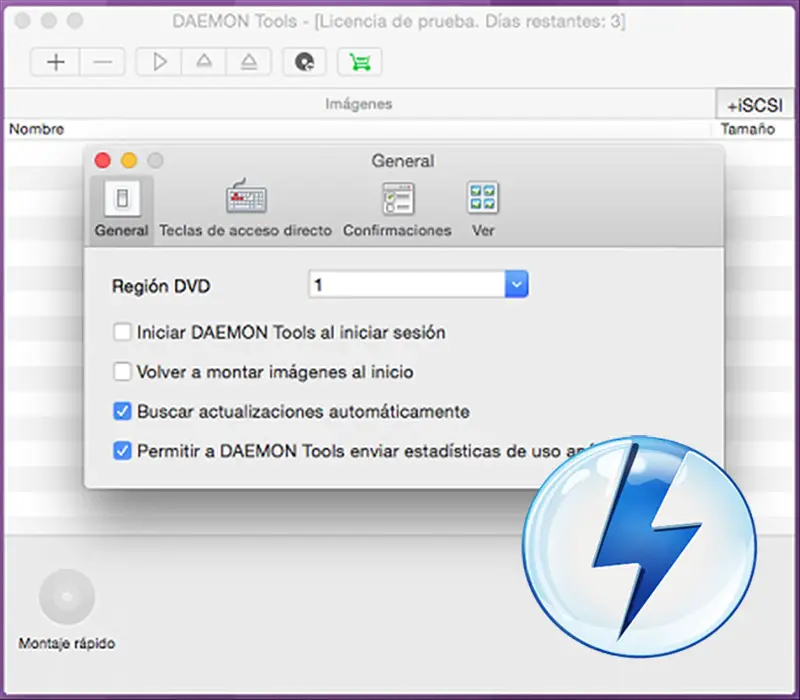Viewport: 800px width, 700px height.
Task: Open Teclas de acceso directo tab
Action: pos(245,210)
